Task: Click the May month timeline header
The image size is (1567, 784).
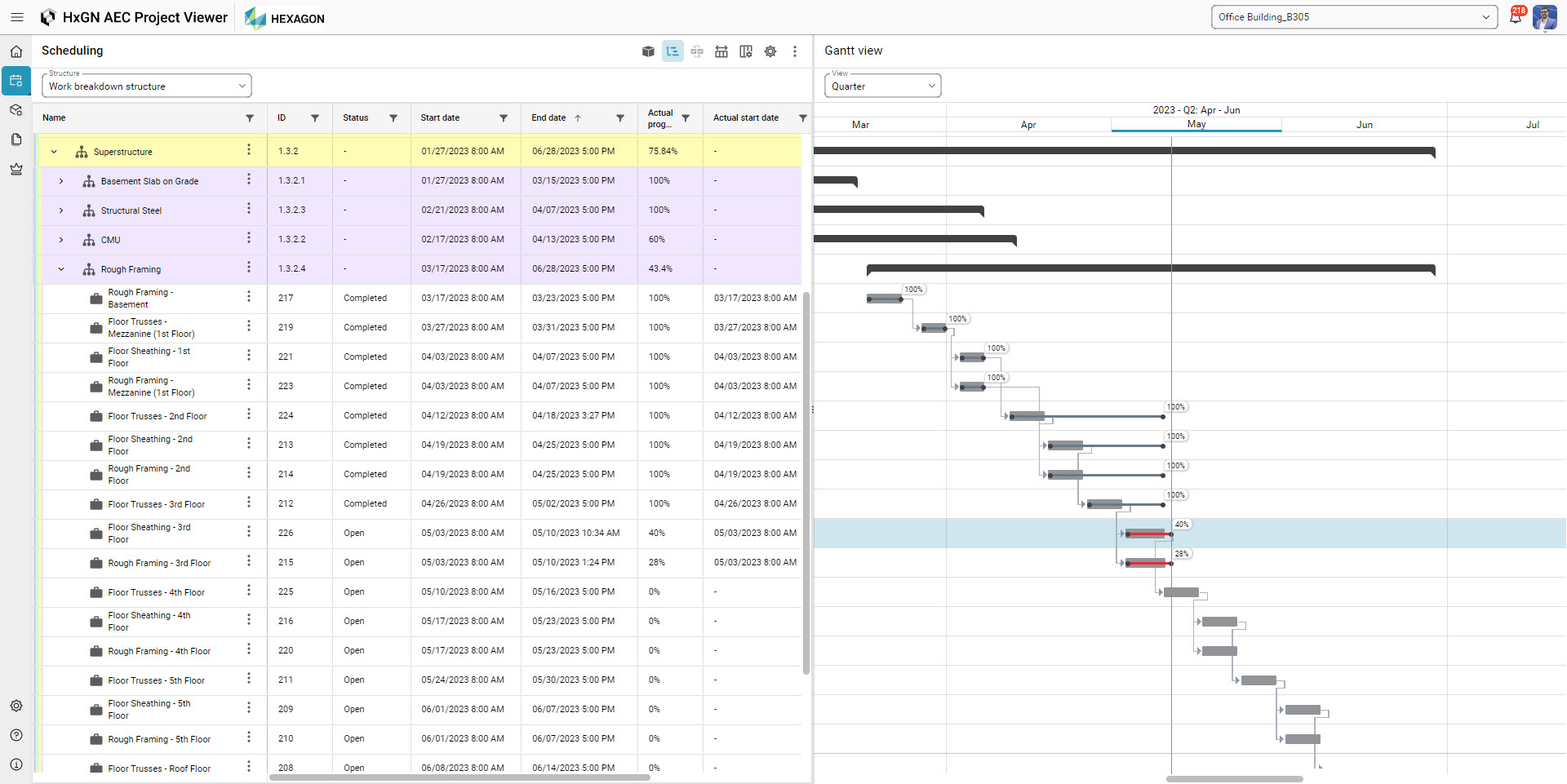Action: 1196,124
